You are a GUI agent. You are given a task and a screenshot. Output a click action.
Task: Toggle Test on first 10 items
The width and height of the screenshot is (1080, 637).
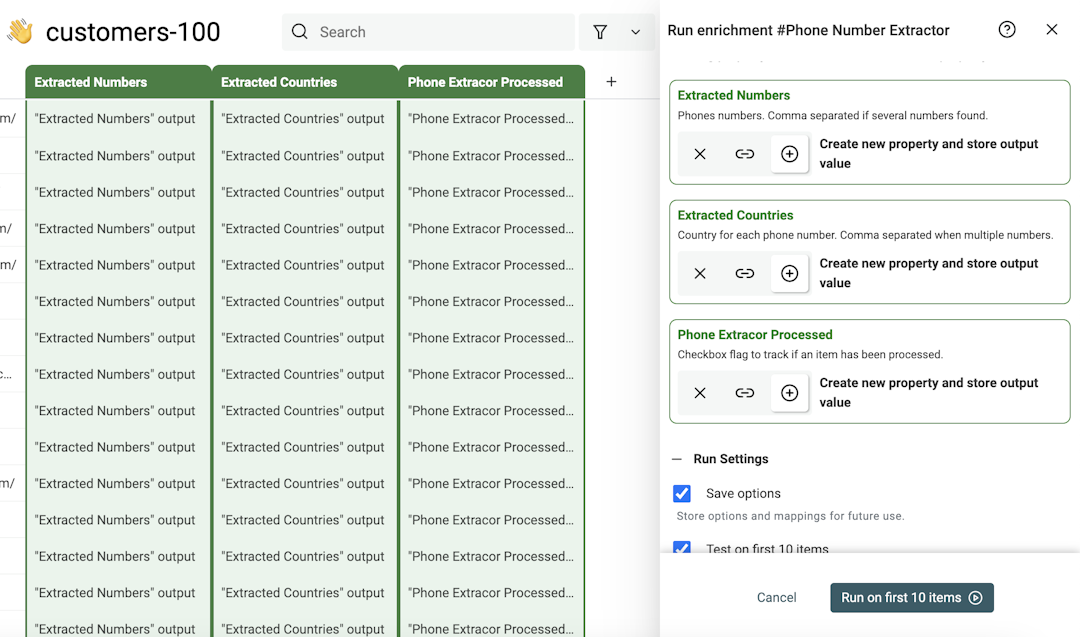click(x=682, y=548)
